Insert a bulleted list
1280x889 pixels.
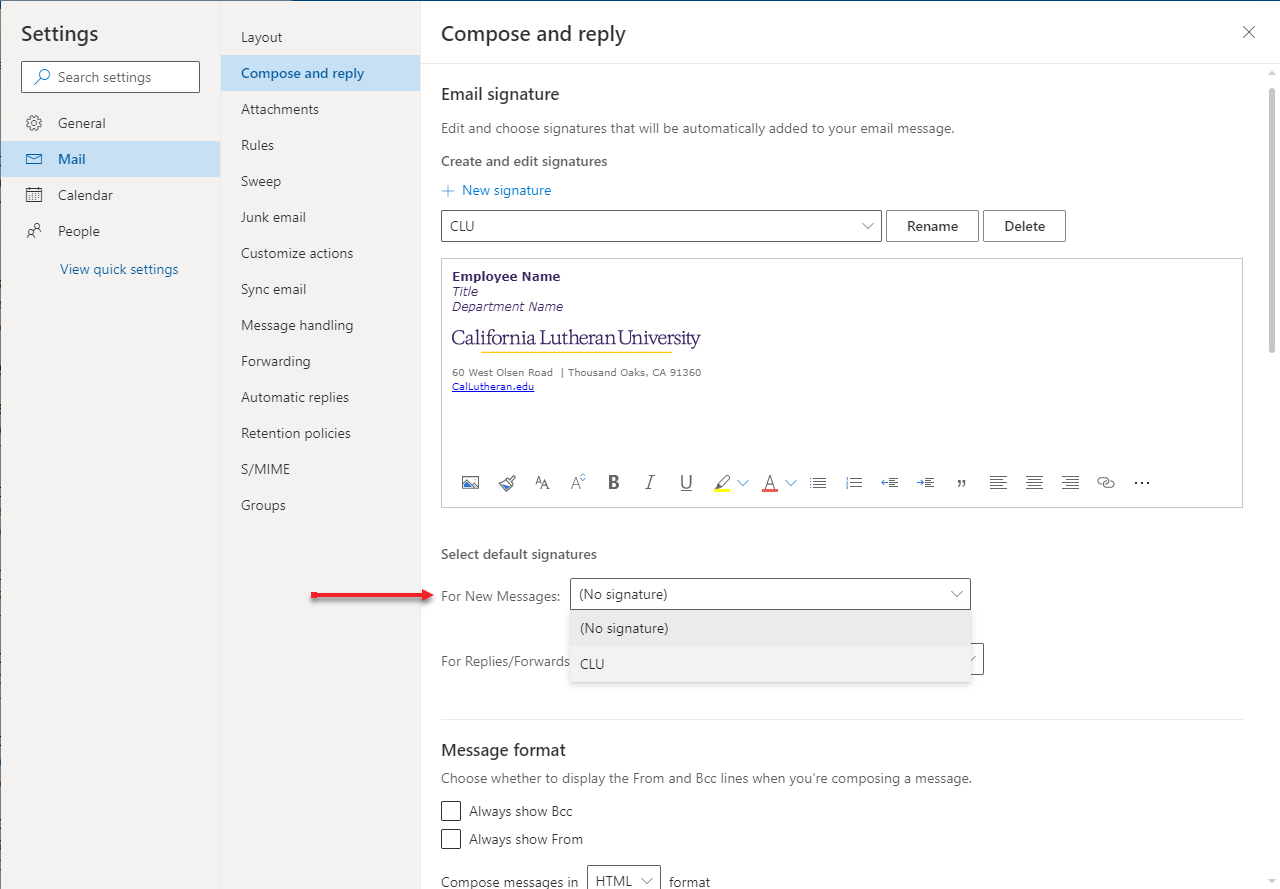[x=818, y=483]
